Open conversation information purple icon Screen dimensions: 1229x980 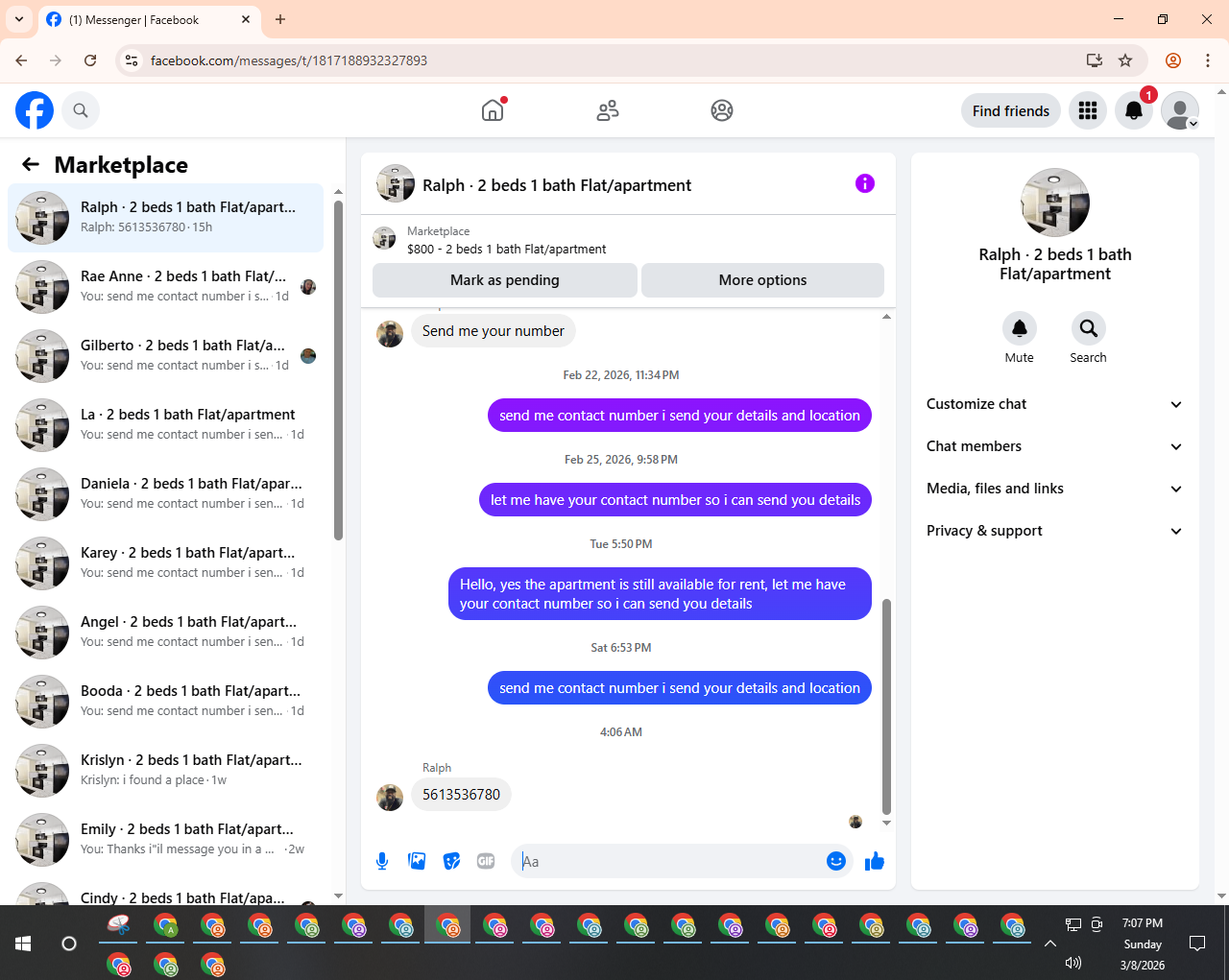pyautogui.click(x=865, y=183)
